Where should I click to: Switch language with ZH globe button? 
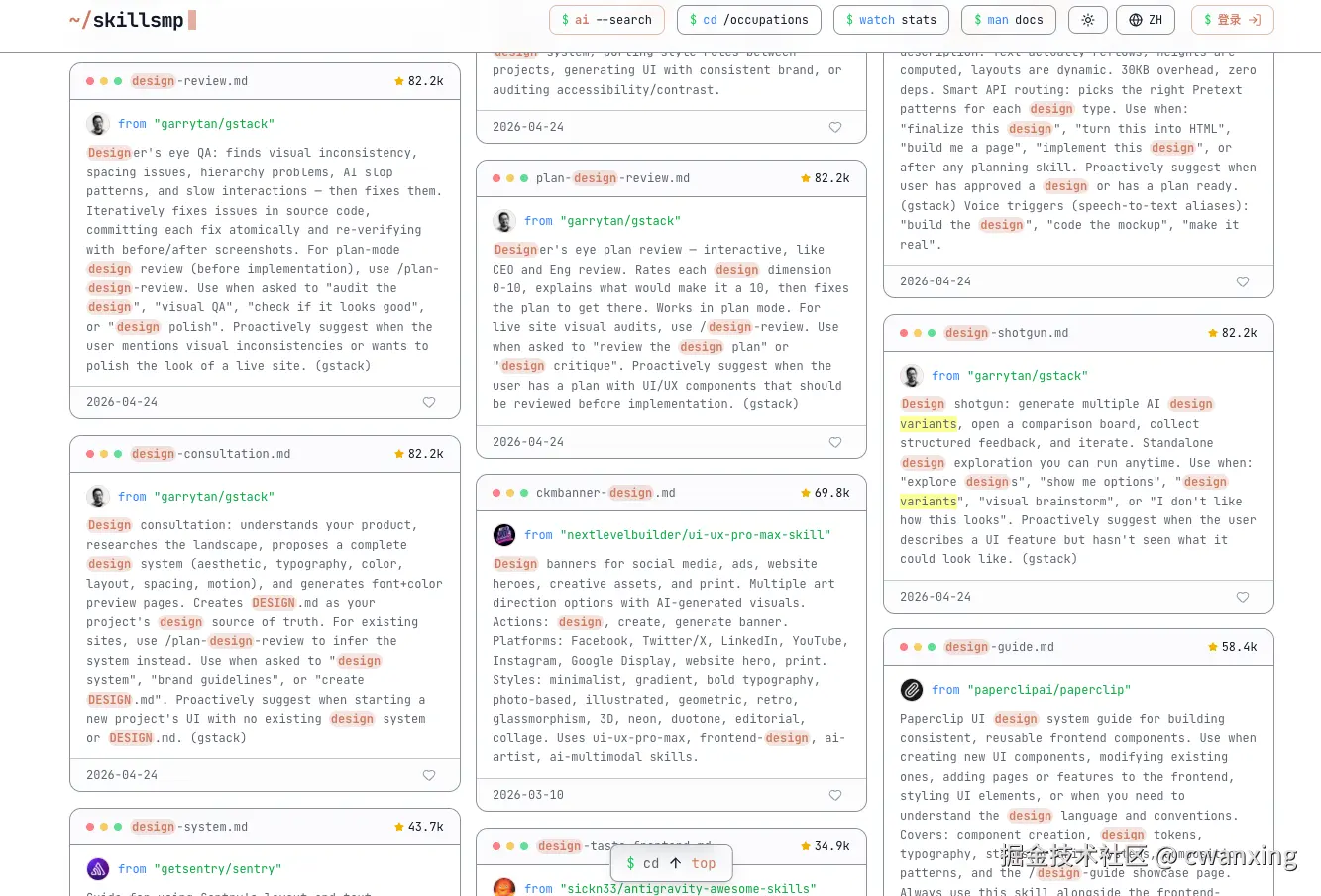pos(1146,20)
